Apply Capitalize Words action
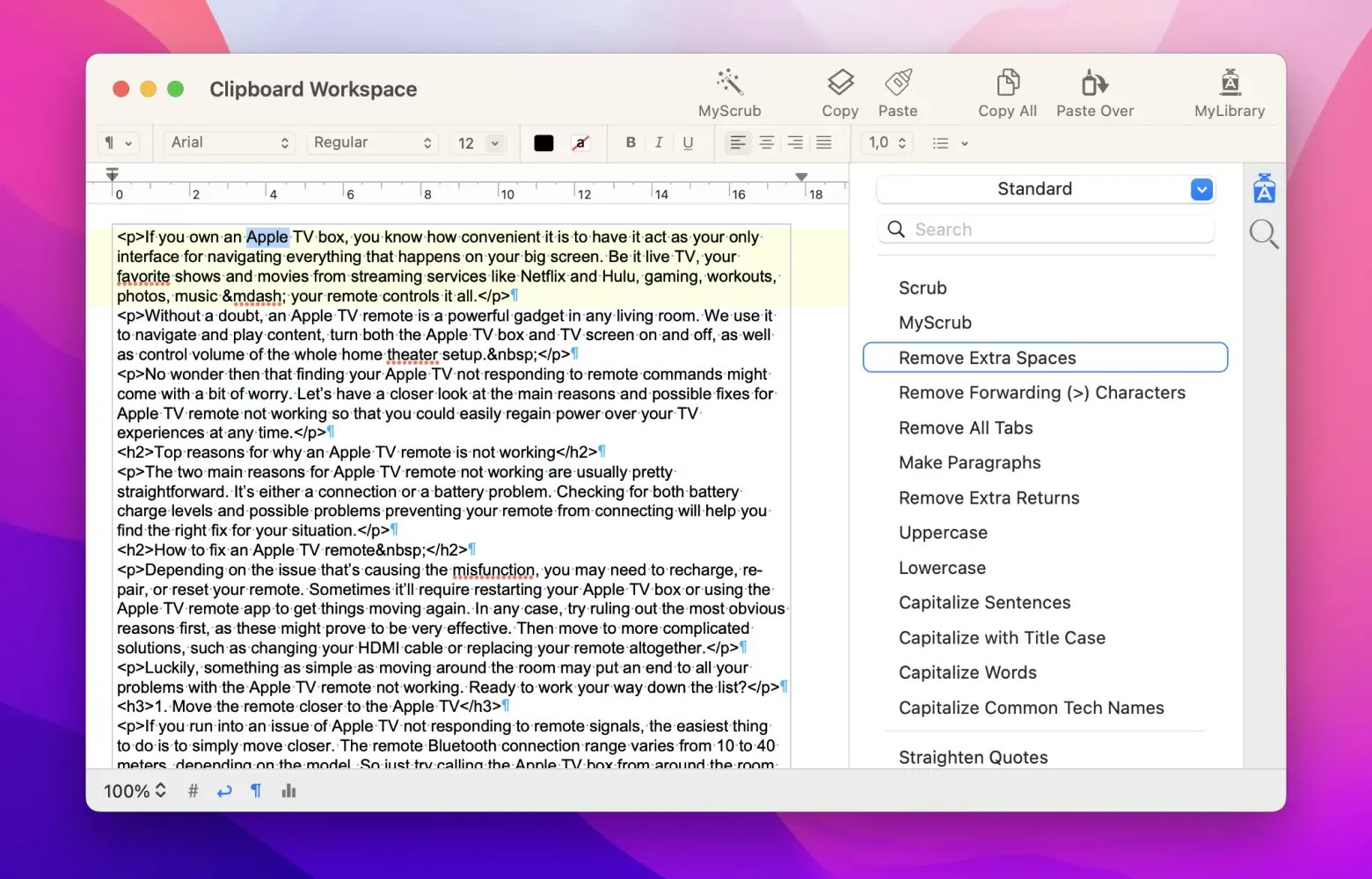1372x879 pixels. pyautogui.click(x=967, y=672)
